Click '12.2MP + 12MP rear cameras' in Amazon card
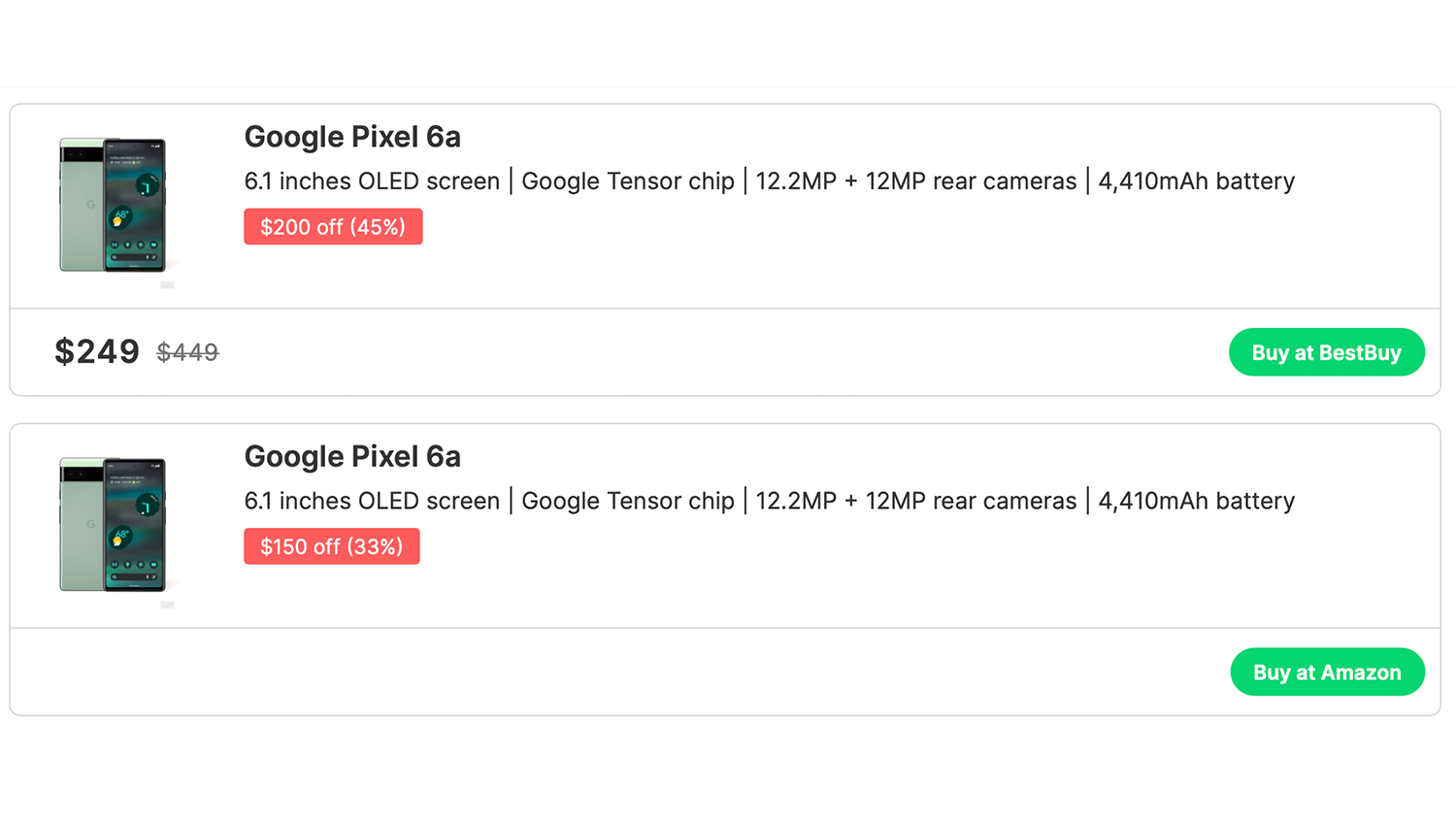This screenshot has width=1456, height=819. (915, 502)
